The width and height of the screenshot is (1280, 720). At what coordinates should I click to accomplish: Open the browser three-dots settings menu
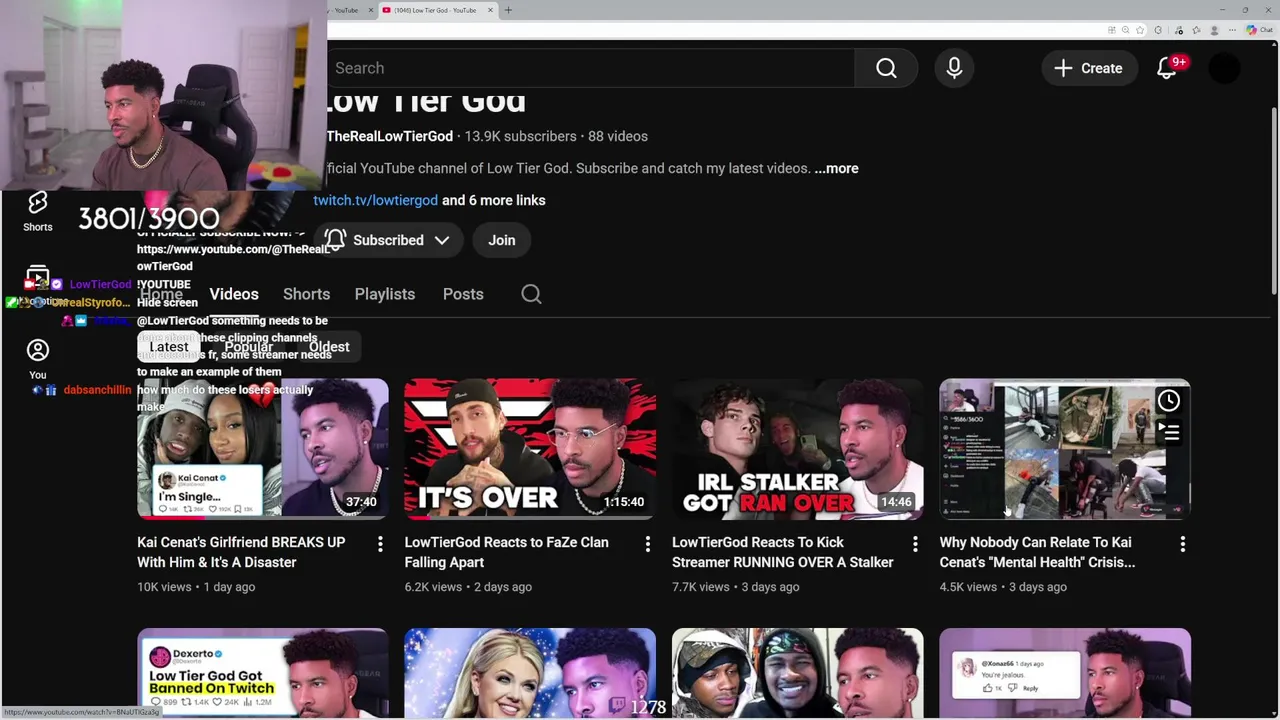tap(1232, 30)
